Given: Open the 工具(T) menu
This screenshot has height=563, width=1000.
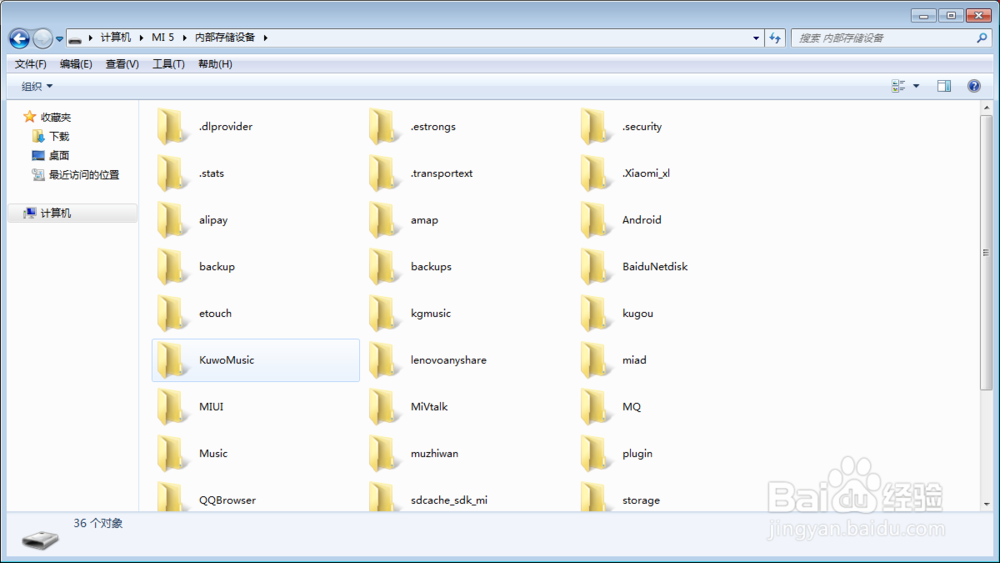Looking at the screenshot, I should point(168,64).
